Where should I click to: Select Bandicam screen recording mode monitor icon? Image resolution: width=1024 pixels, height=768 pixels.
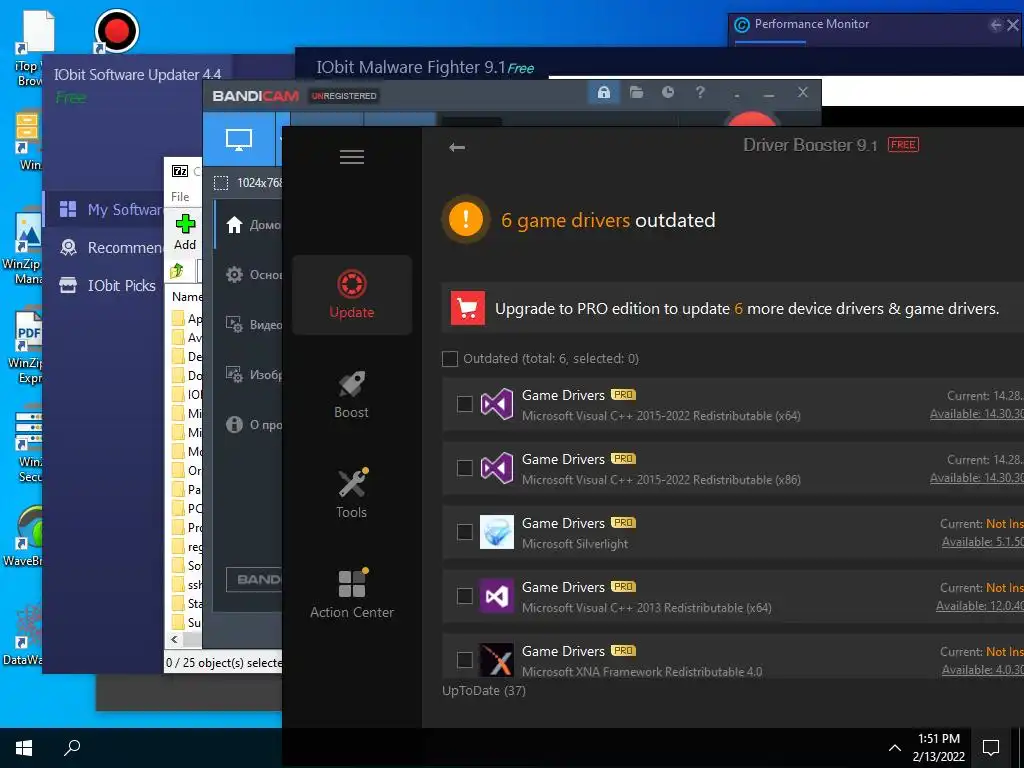tap(239, 139)
